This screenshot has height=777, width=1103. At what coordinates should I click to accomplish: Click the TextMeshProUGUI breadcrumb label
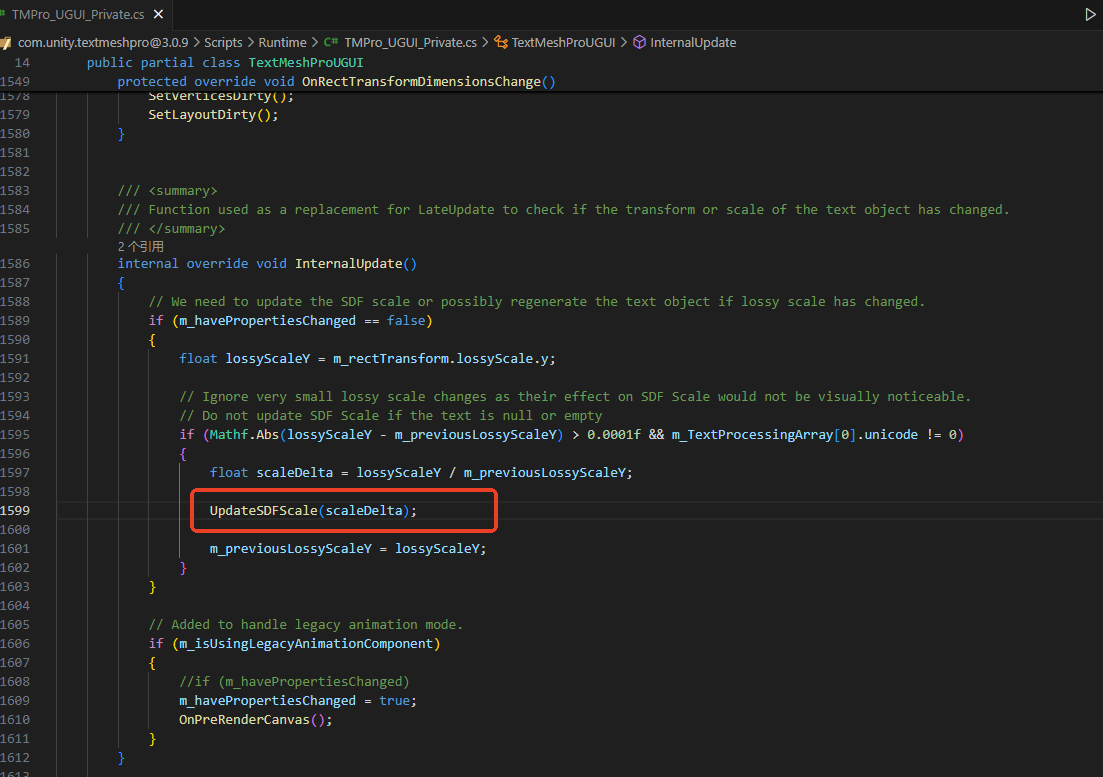point(564,43)
